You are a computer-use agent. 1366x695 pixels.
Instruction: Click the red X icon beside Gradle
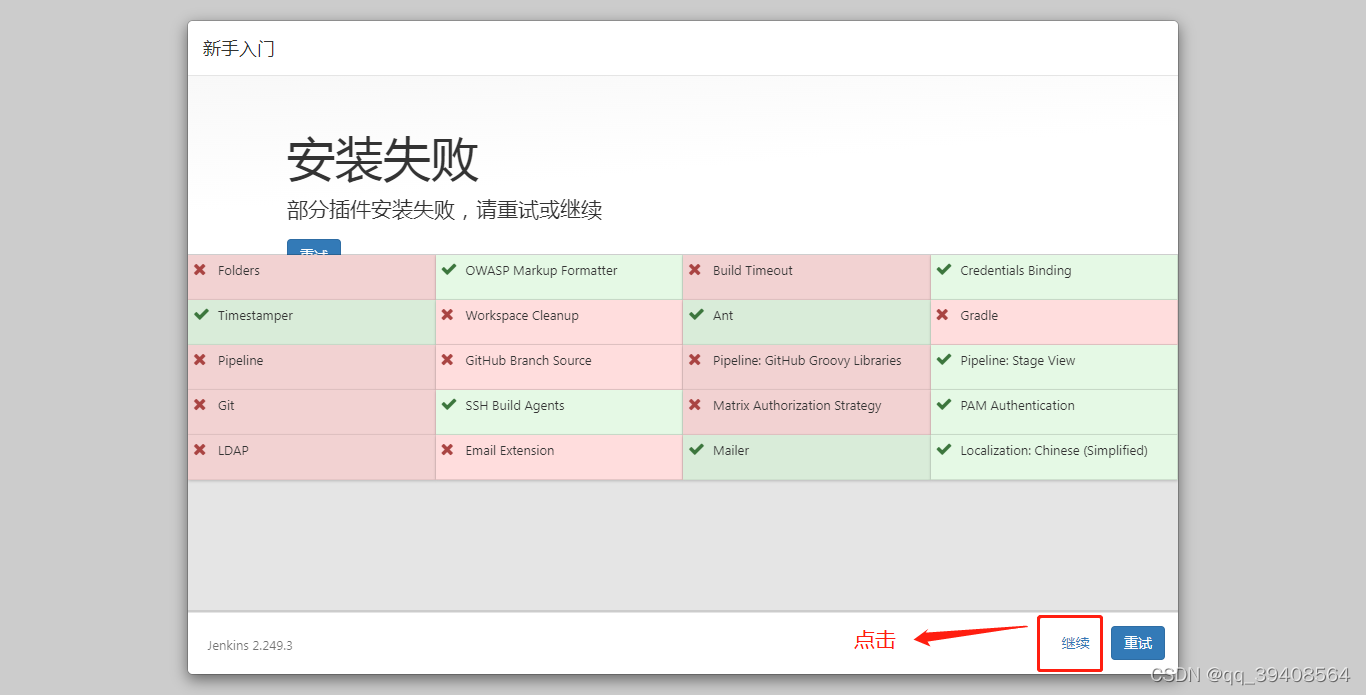point(942,315)
